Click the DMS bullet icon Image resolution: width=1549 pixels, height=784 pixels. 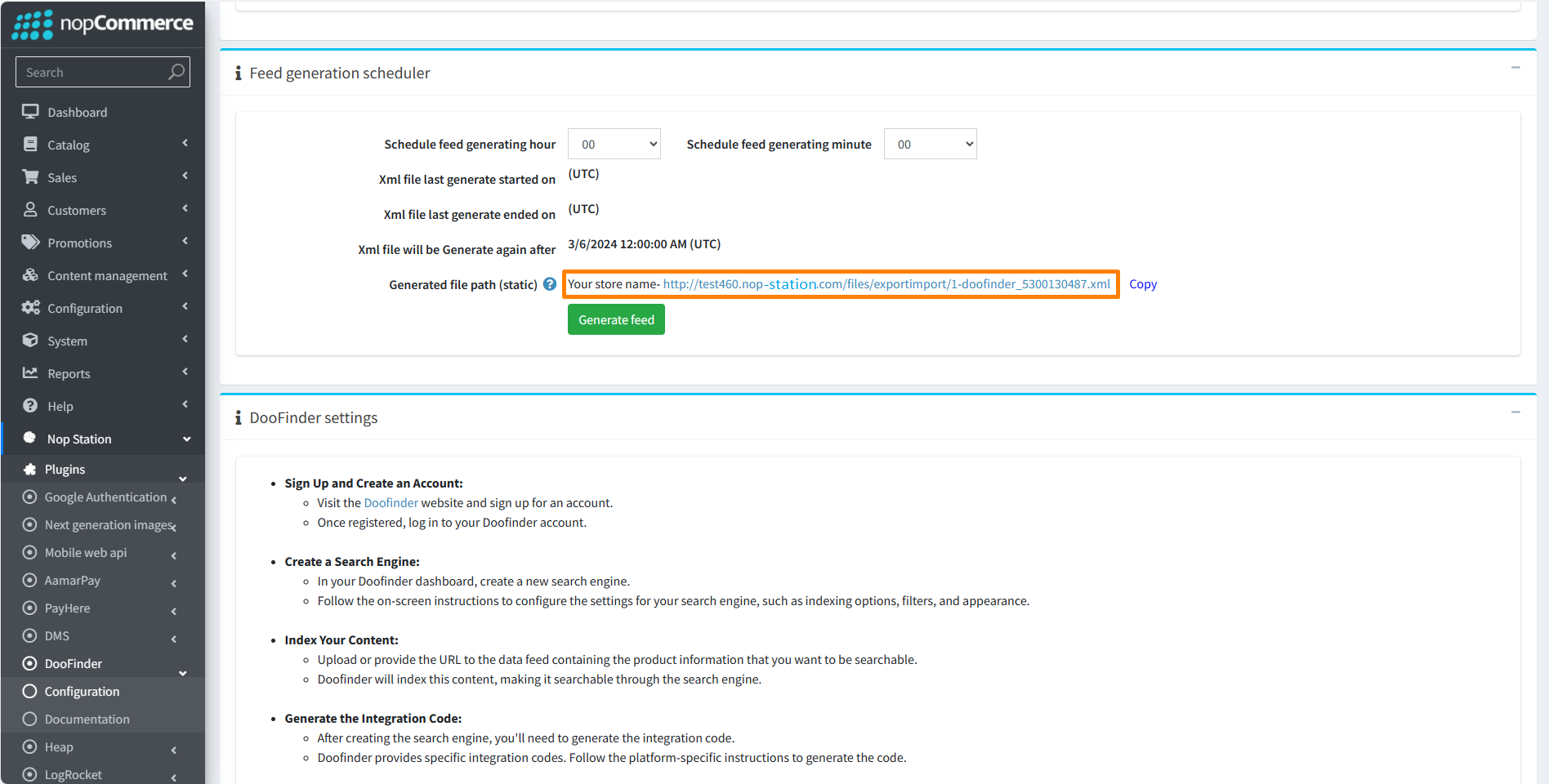pos(30,635)
